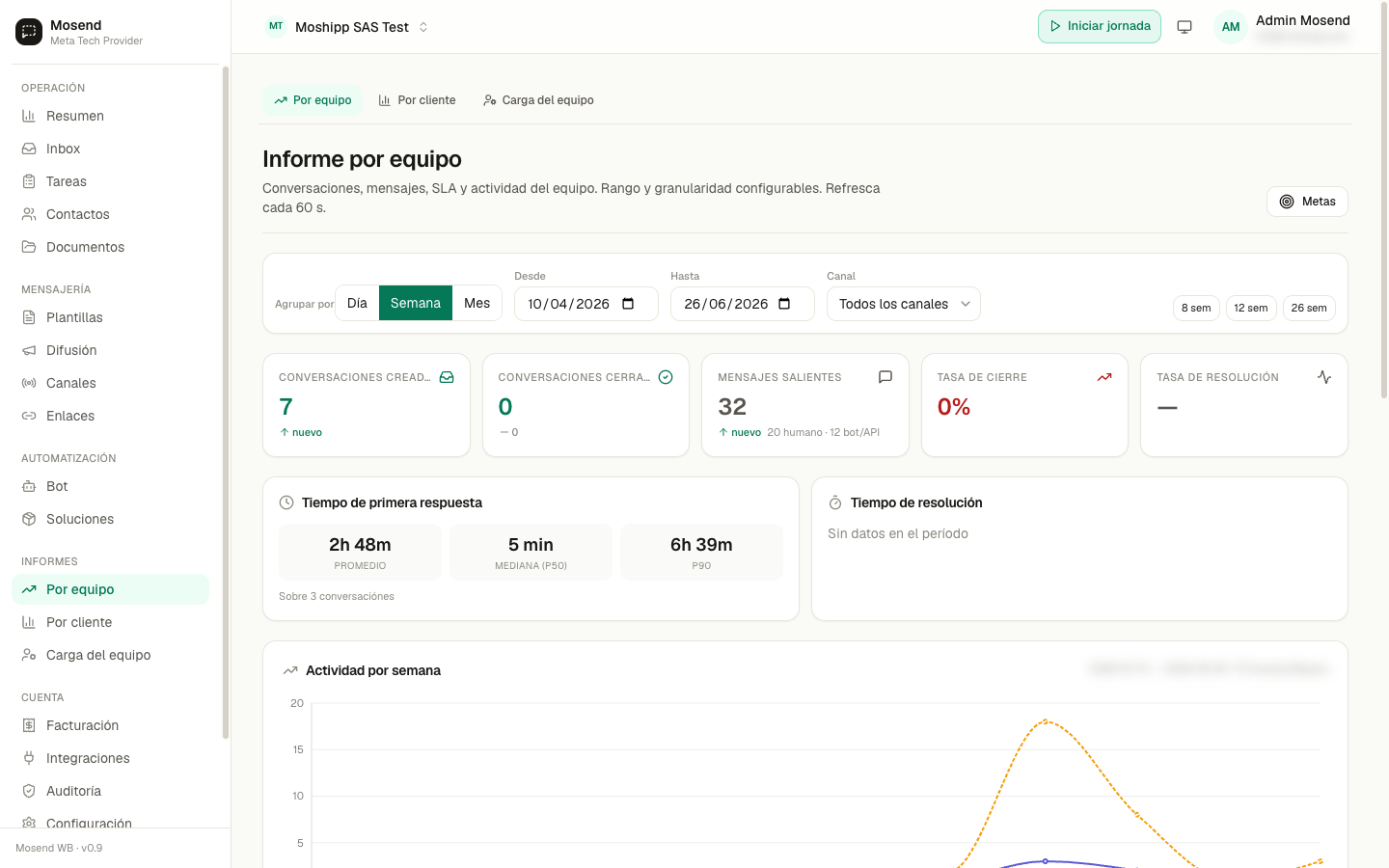1389x868 pixels.
Task: Click the 6h 39m P90 value
Action: 701,545
